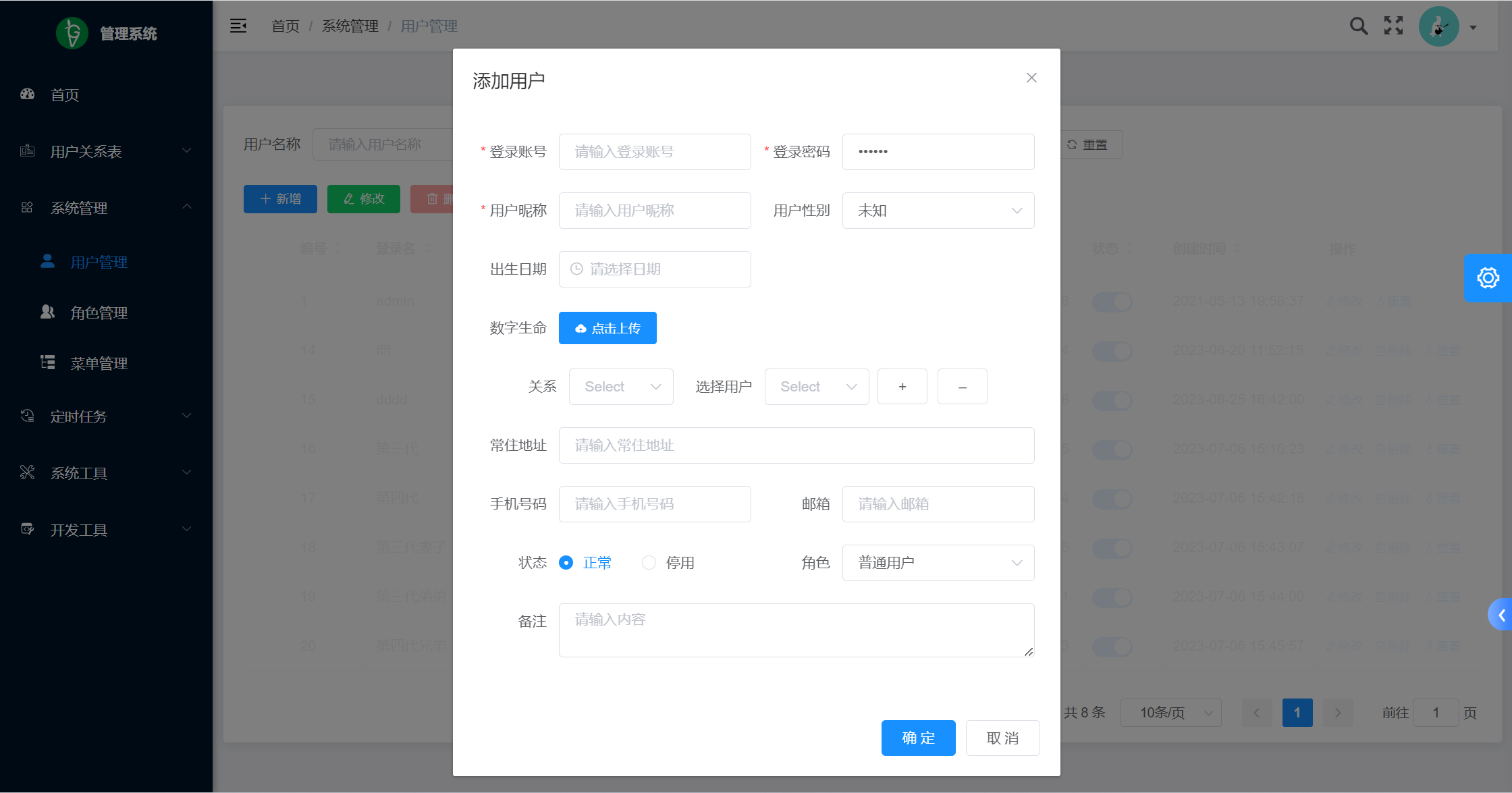Screen dimensions: 1512x793
Task: Click the user avatar in header
Action: (1438, 27)
